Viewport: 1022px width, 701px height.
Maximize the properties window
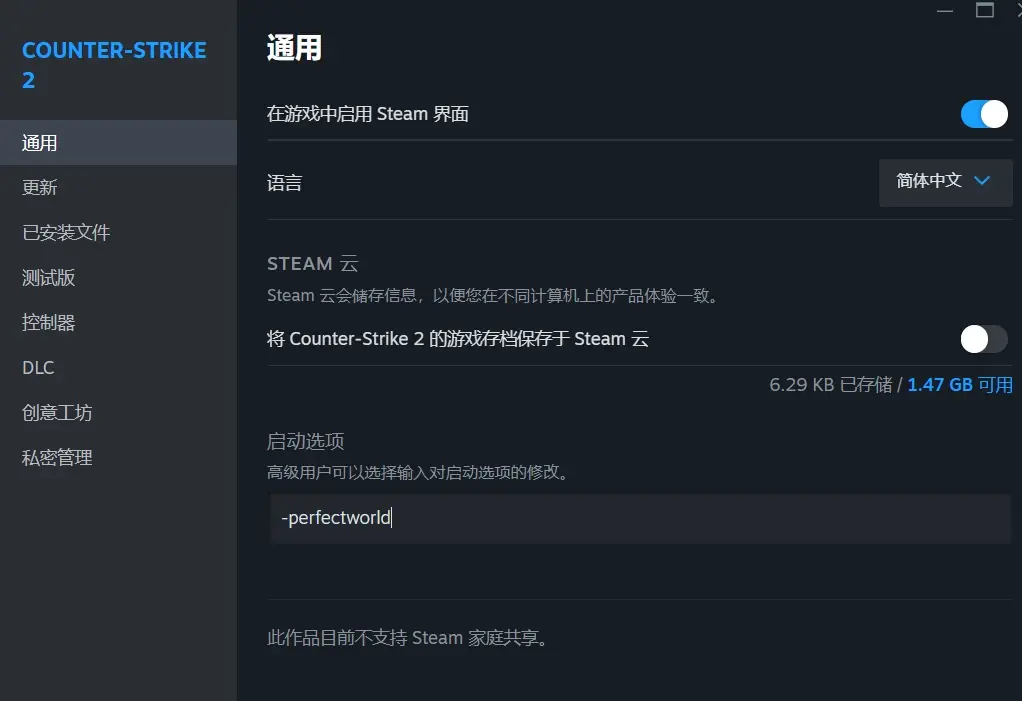(x=985, y=10)
